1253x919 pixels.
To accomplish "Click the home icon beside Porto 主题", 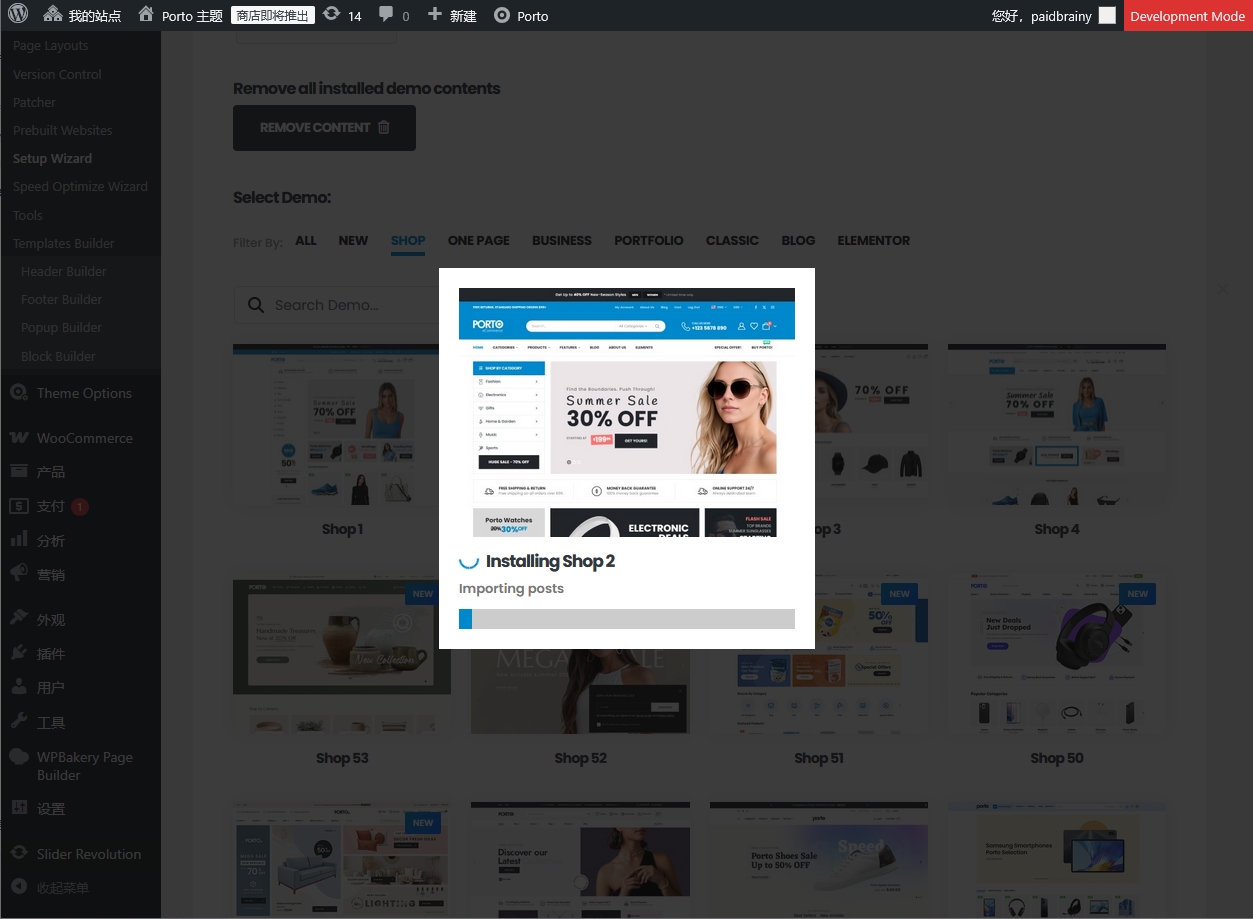I will point(146,15).
